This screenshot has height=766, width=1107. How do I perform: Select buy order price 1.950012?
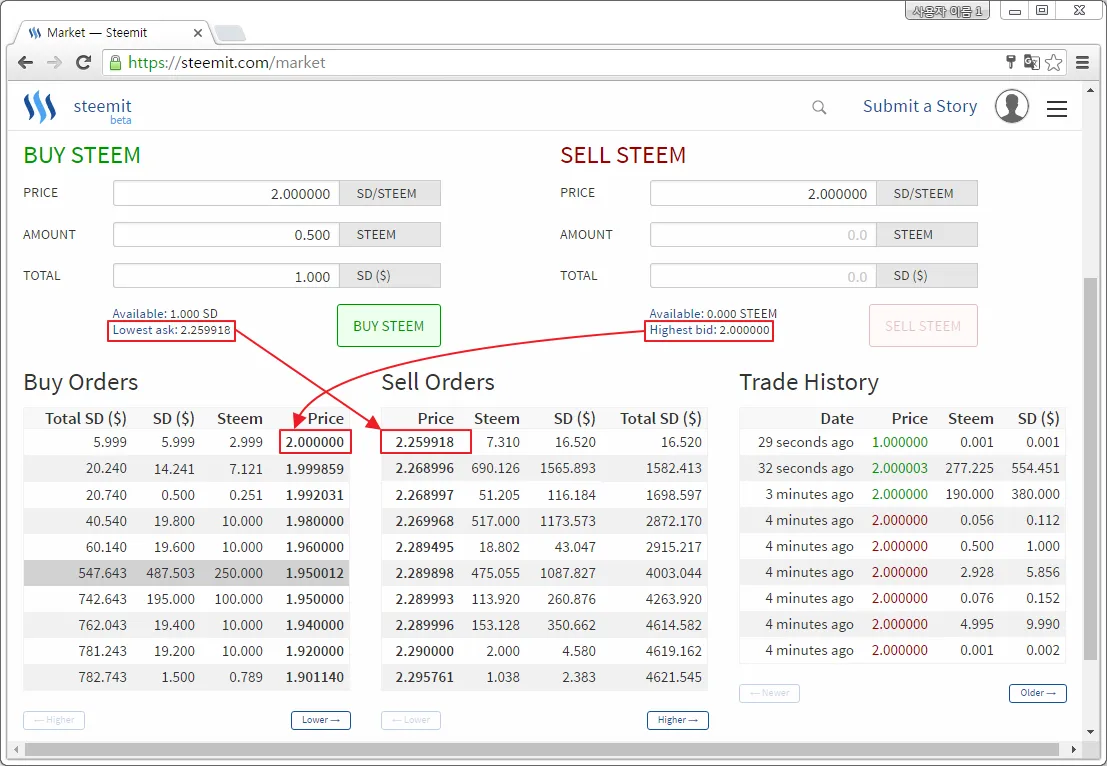[x=315, y=573]
